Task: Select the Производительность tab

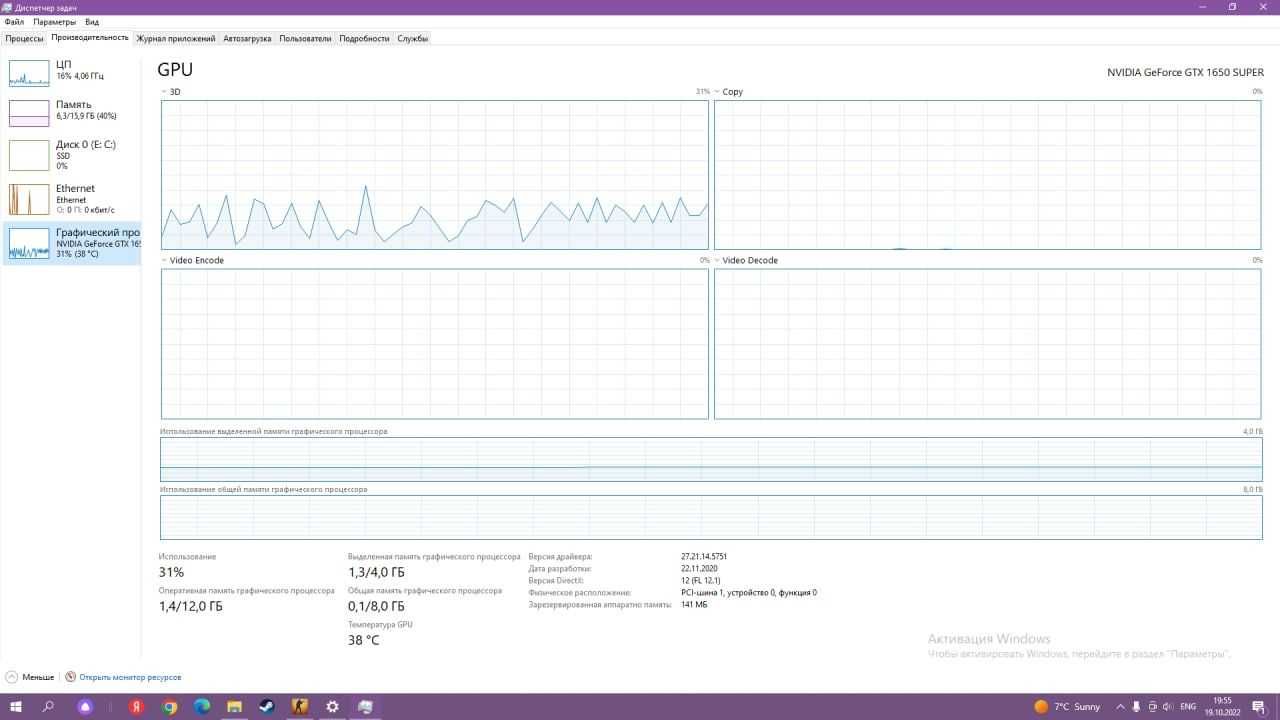Action: pyautogui.click(x=90, y=38)
